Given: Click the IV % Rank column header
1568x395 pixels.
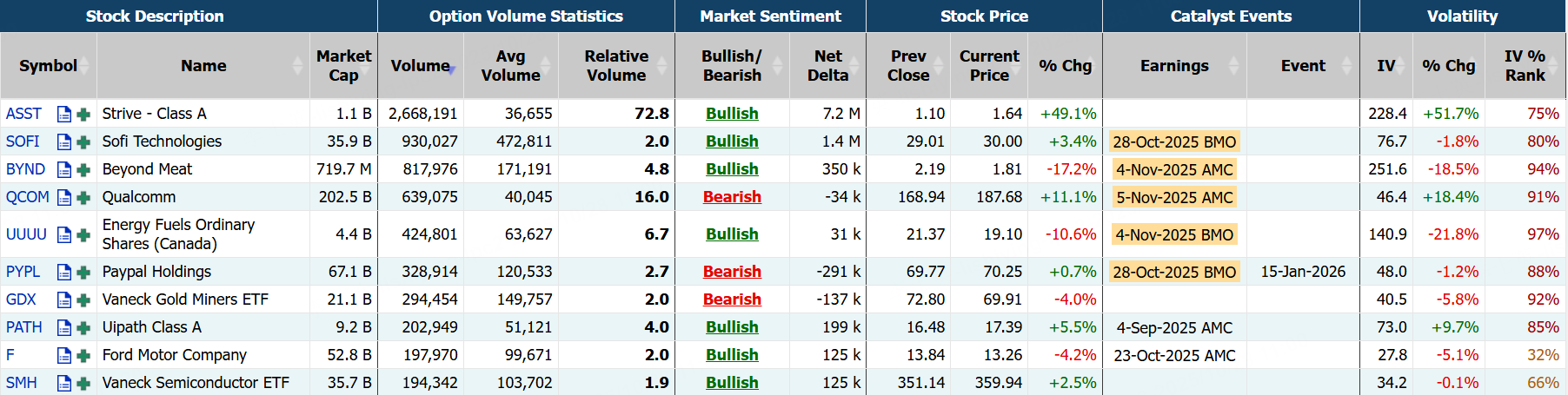Looking at the screenshot, I should point(1525,66).
